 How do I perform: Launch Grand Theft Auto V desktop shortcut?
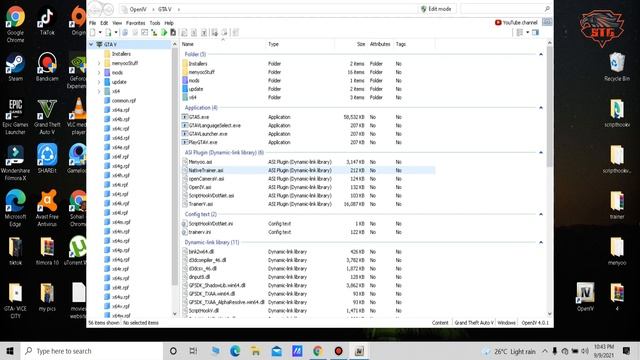tap(47, 117)
